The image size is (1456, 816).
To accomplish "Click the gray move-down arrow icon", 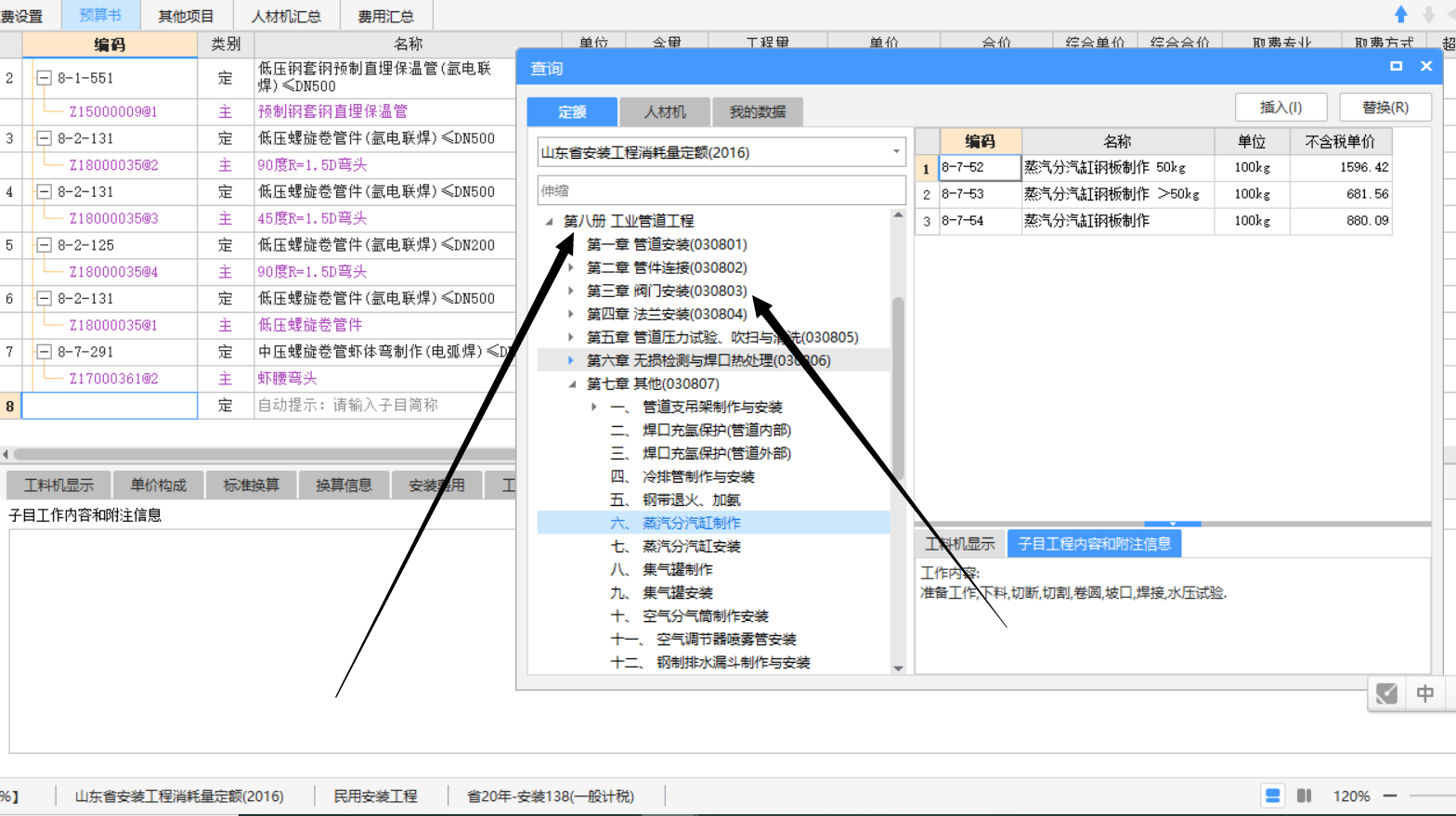I will (1429, 14).
